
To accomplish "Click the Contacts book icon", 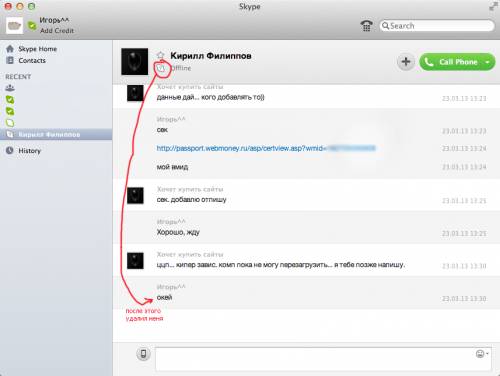I will (10, 60).
